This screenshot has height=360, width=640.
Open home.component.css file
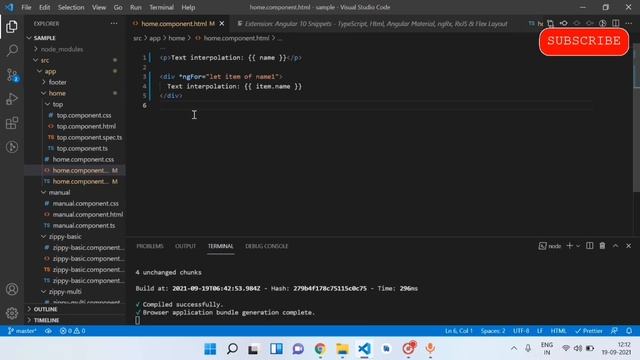[76, 159]
